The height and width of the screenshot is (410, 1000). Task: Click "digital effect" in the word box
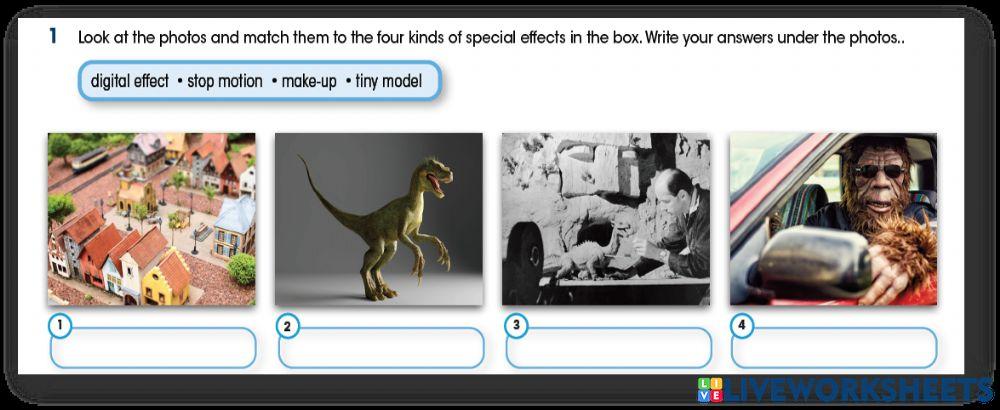(129, 81)
